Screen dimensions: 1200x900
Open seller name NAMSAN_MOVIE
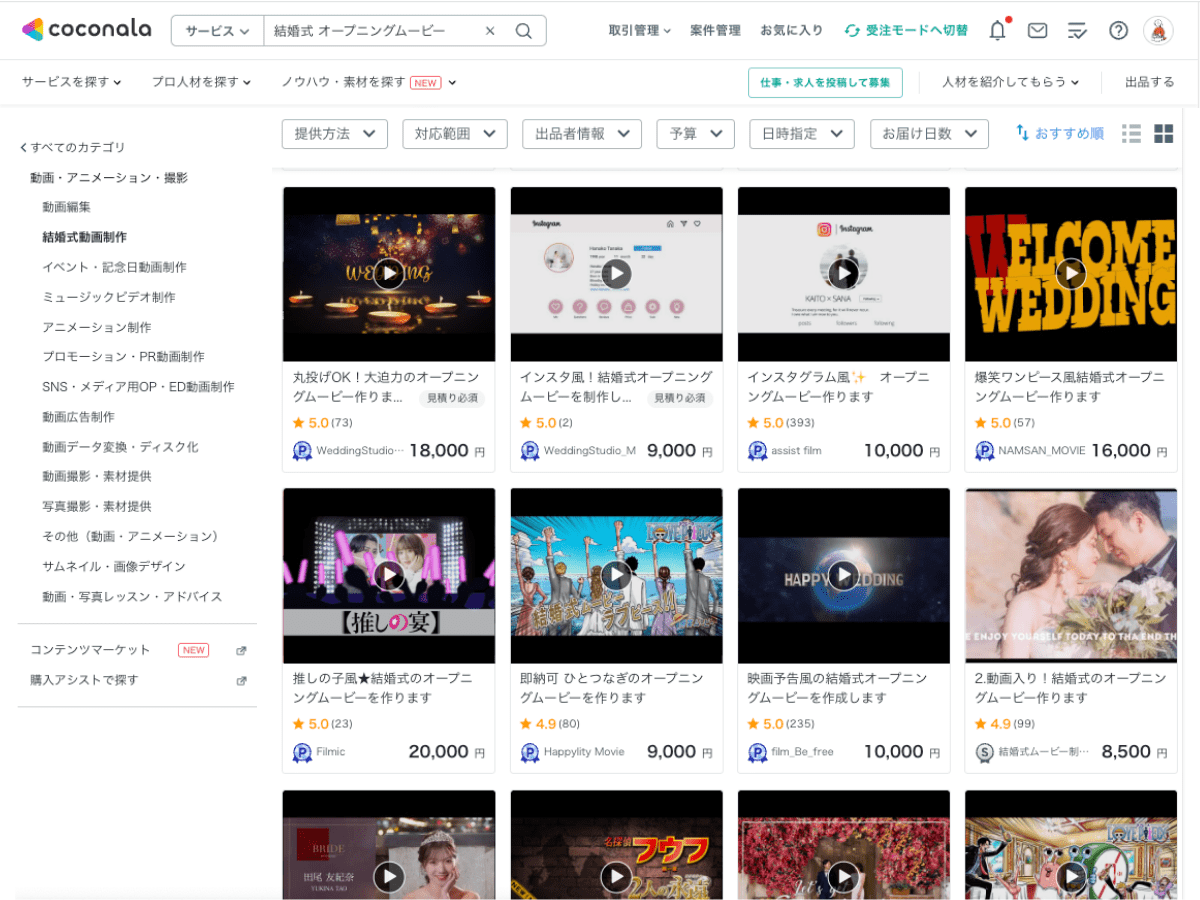coord(1042,451)
